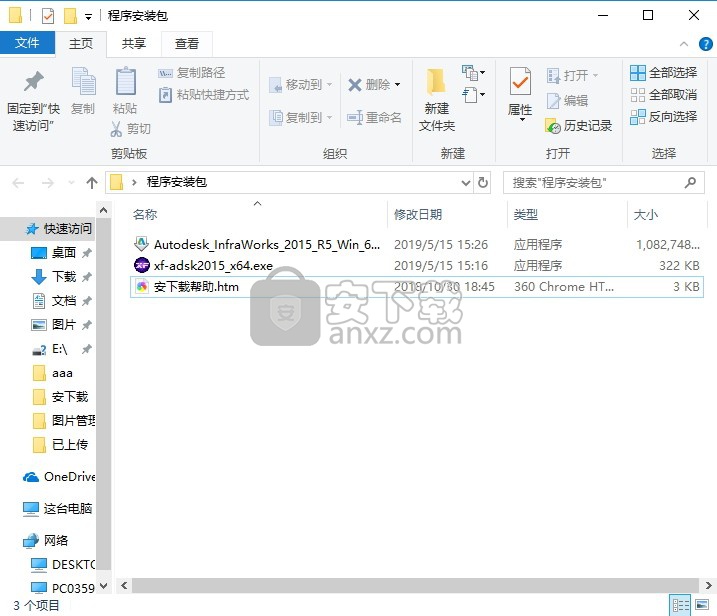Expand the Properties (属性) dropdown arrow
Image resolution: width=717 pixels, height=616 pixels.
(522, 119)
